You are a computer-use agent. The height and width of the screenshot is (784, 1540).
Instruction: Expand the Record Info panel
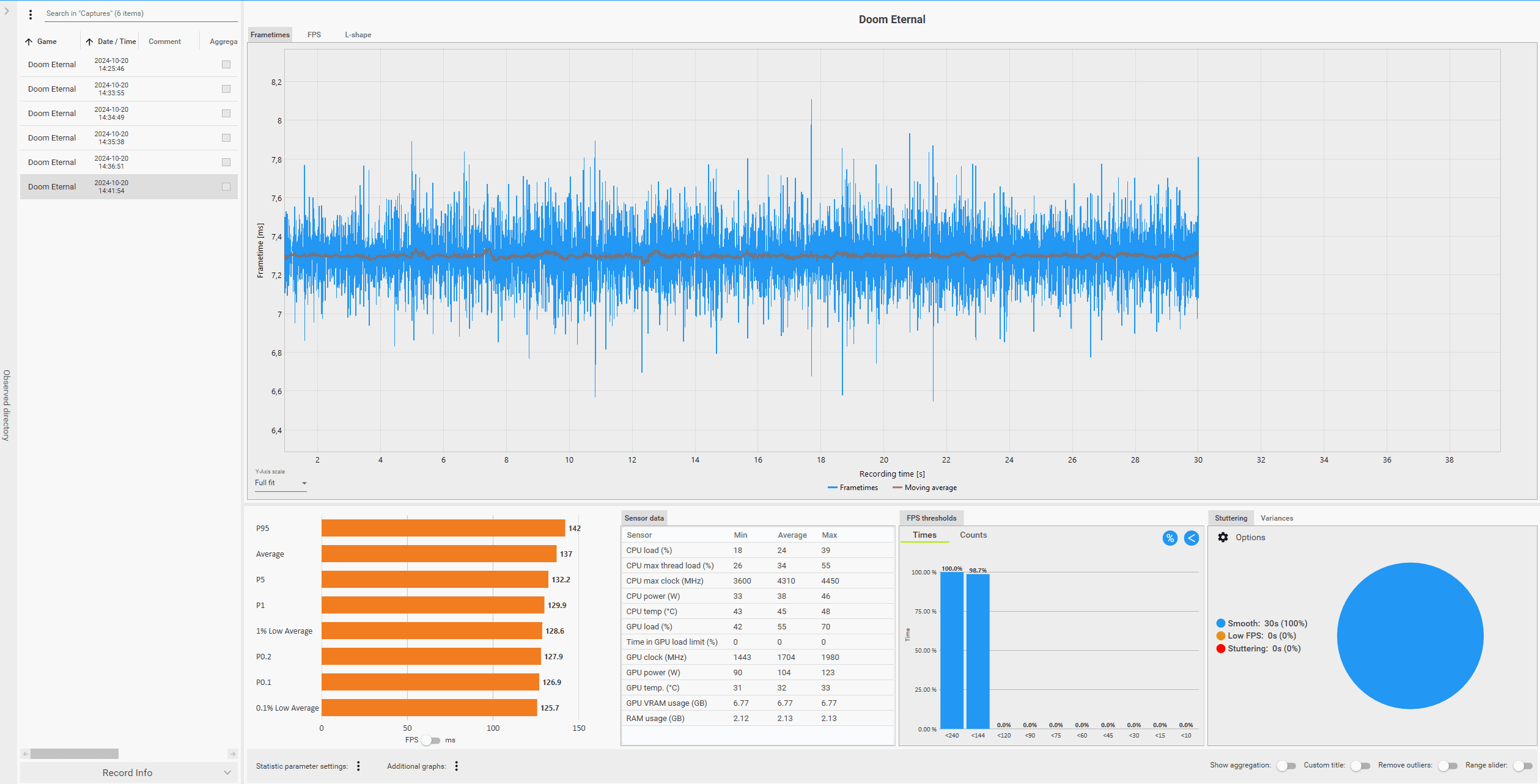tap(128, 772)
